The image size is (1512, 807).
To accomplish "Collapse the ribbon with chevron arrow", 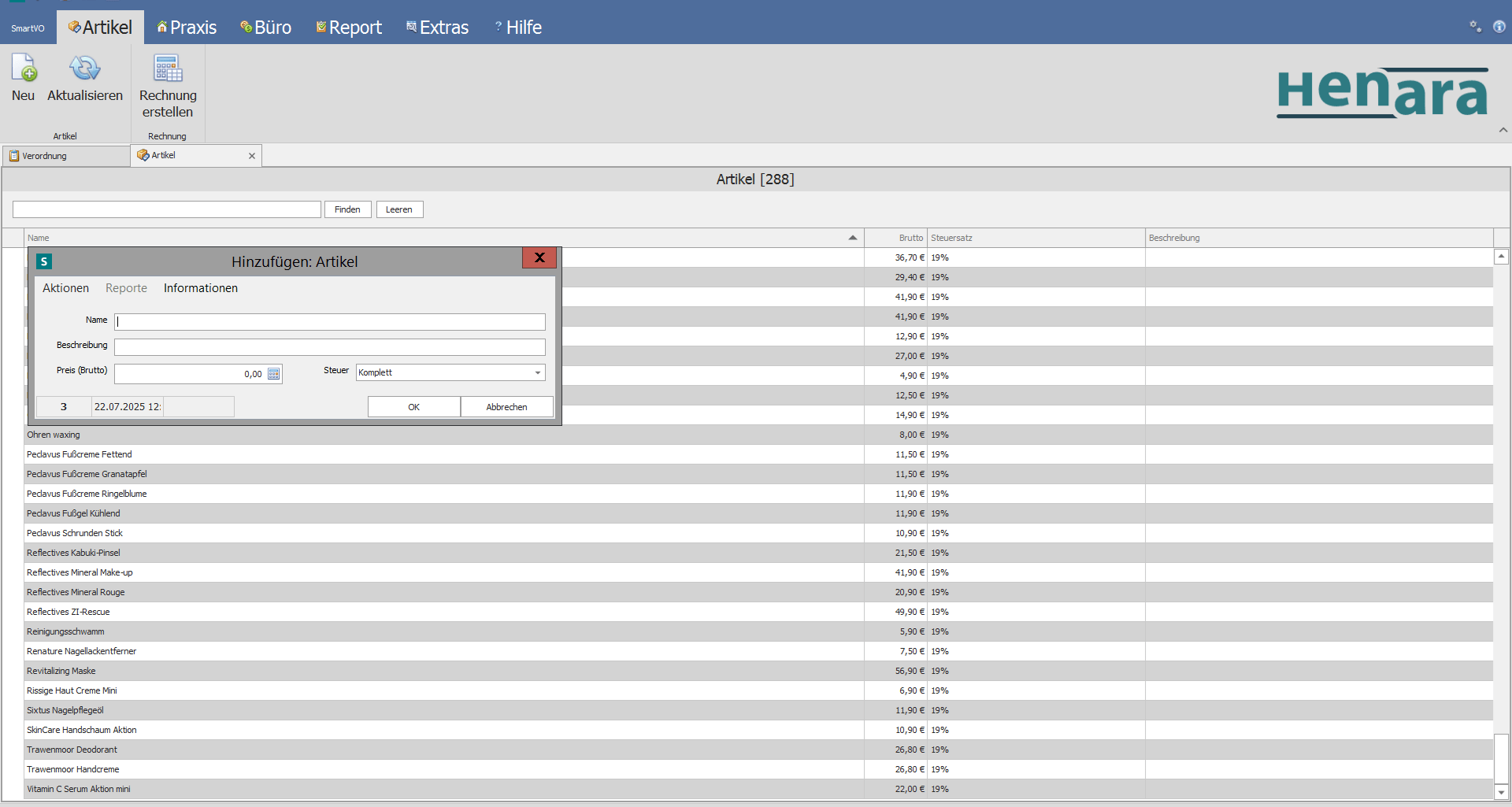I will 1503,130.
